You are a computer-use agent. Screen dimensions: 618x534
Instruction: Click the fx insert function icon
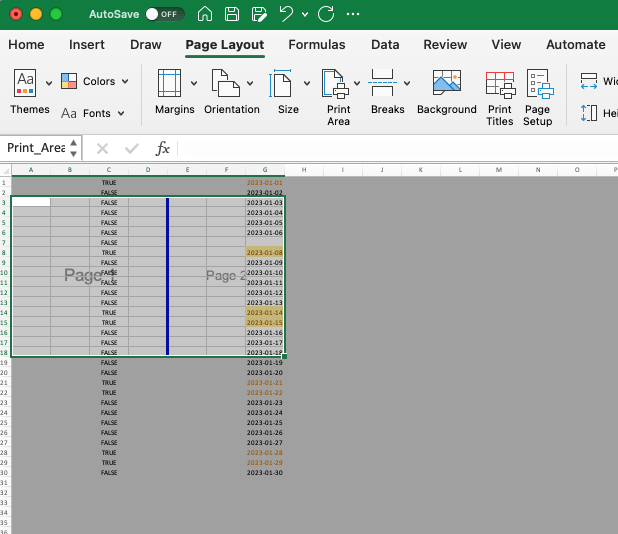click(x=162, y=149)
